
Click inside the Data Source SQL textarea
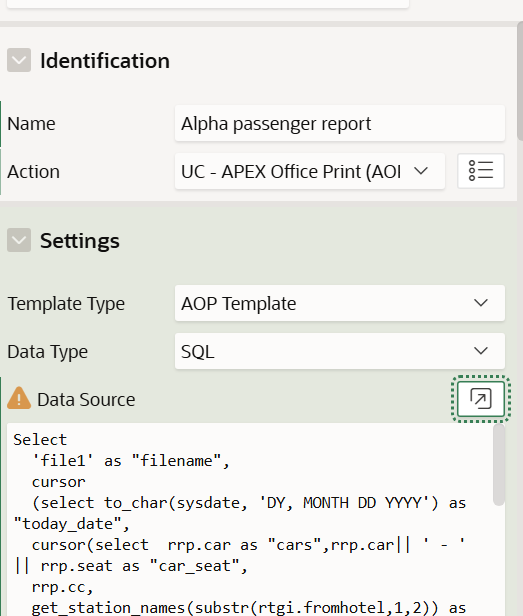click(x=251, y=519)
